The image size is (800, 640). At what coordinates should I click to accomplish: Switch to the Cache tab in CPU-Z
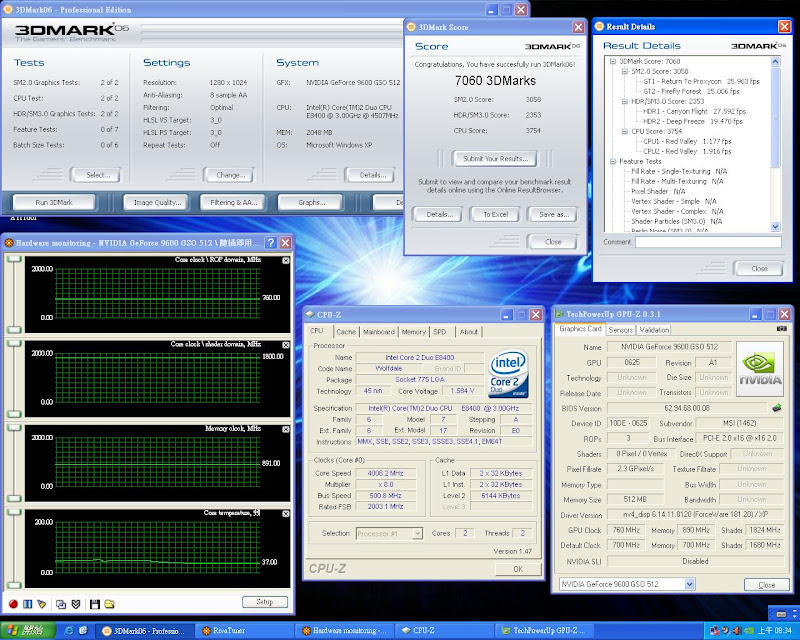click(x=346, y=332)
